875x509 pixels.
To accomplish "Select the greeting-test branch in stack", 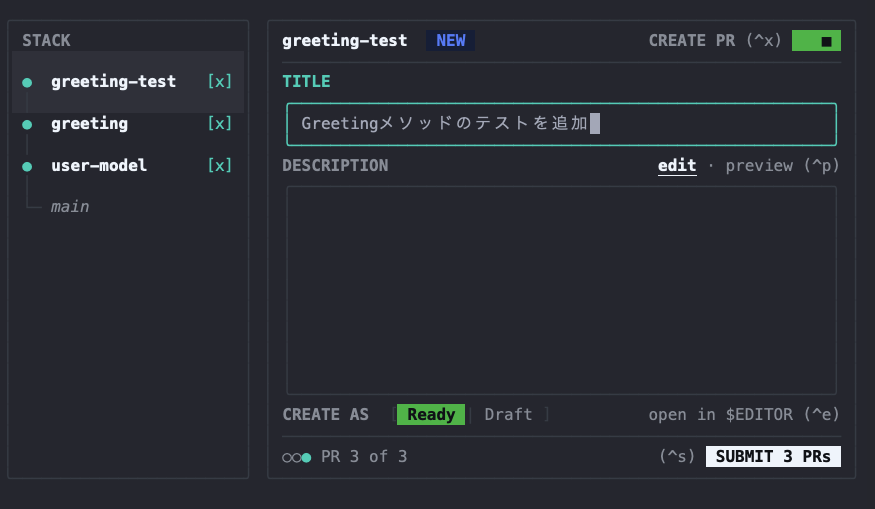I will tap(128, 81).
